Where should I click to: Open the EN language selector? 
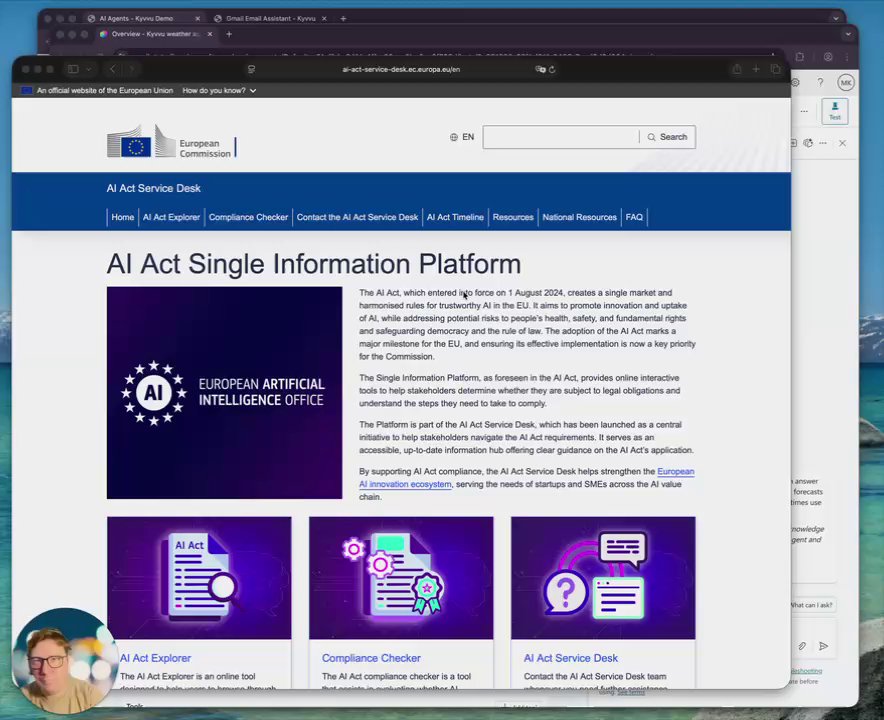coord(462,137)
